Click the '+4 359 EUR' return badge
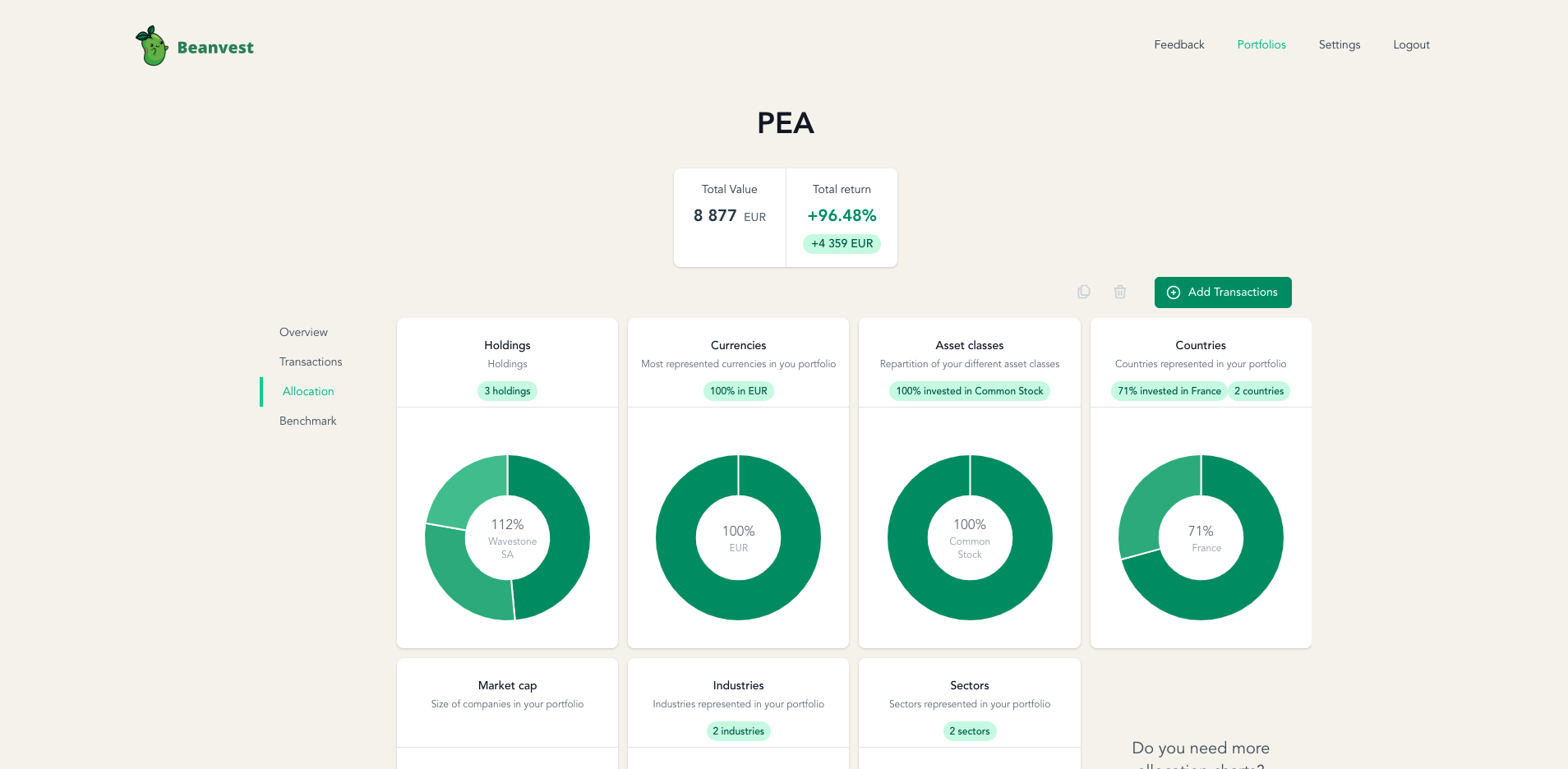 [842, 243]
